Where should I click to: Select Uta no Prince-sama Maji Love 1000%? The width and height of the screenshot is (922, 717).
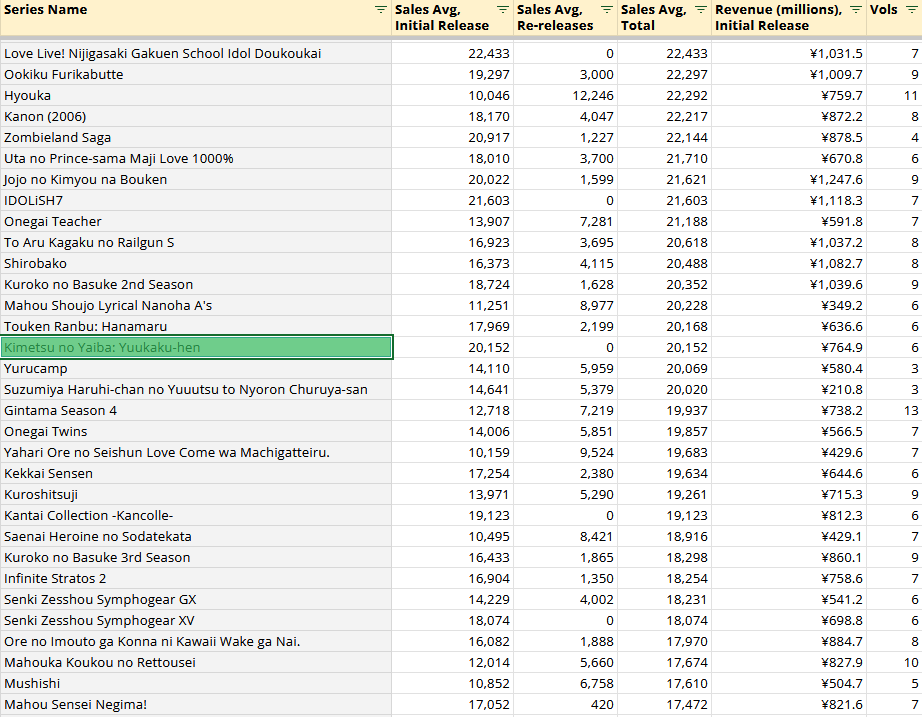pyautogui.click(x=196, y=159)
